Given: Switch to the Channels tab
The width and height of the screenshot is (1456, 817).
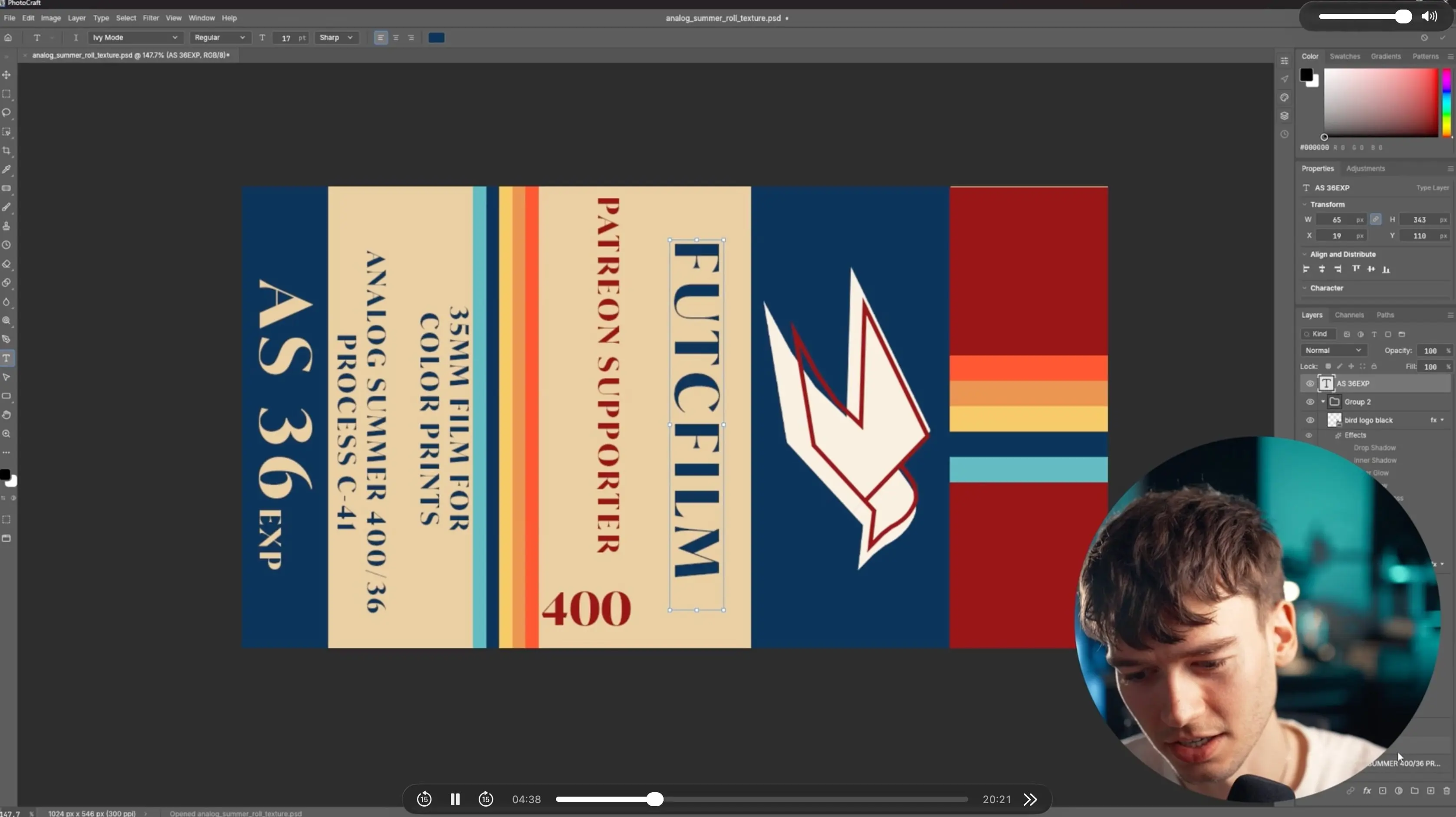Looking at the screenshot, I should pyautogui.click(x=1349, y=315).
